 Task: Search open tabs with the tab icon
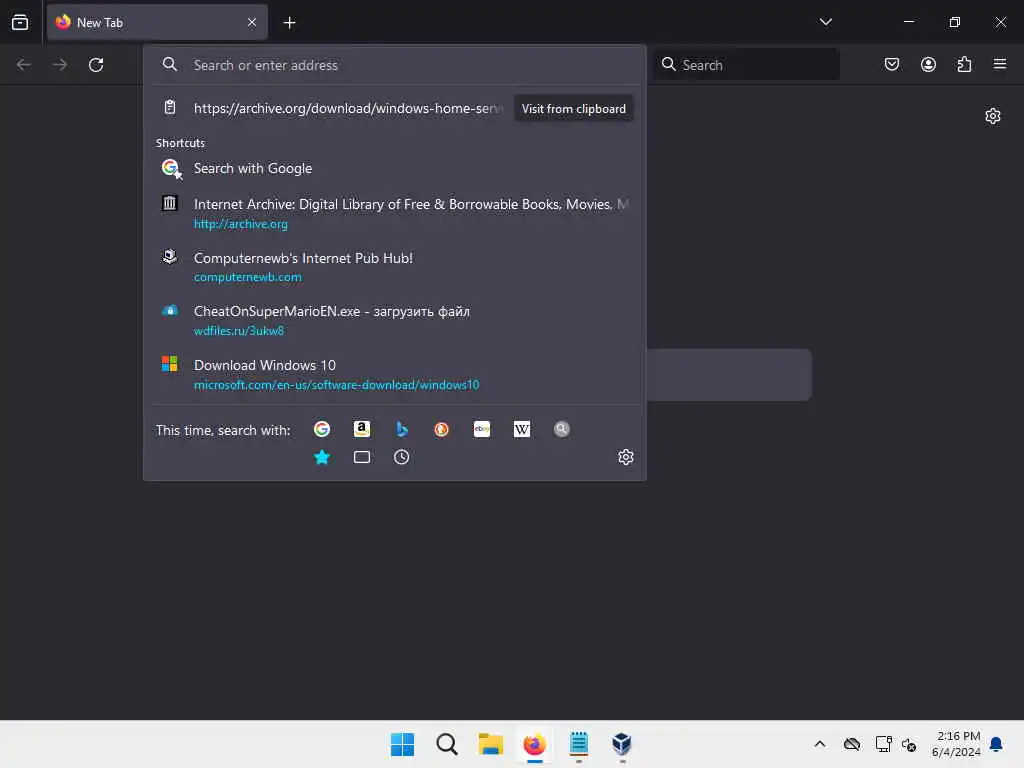362,457
